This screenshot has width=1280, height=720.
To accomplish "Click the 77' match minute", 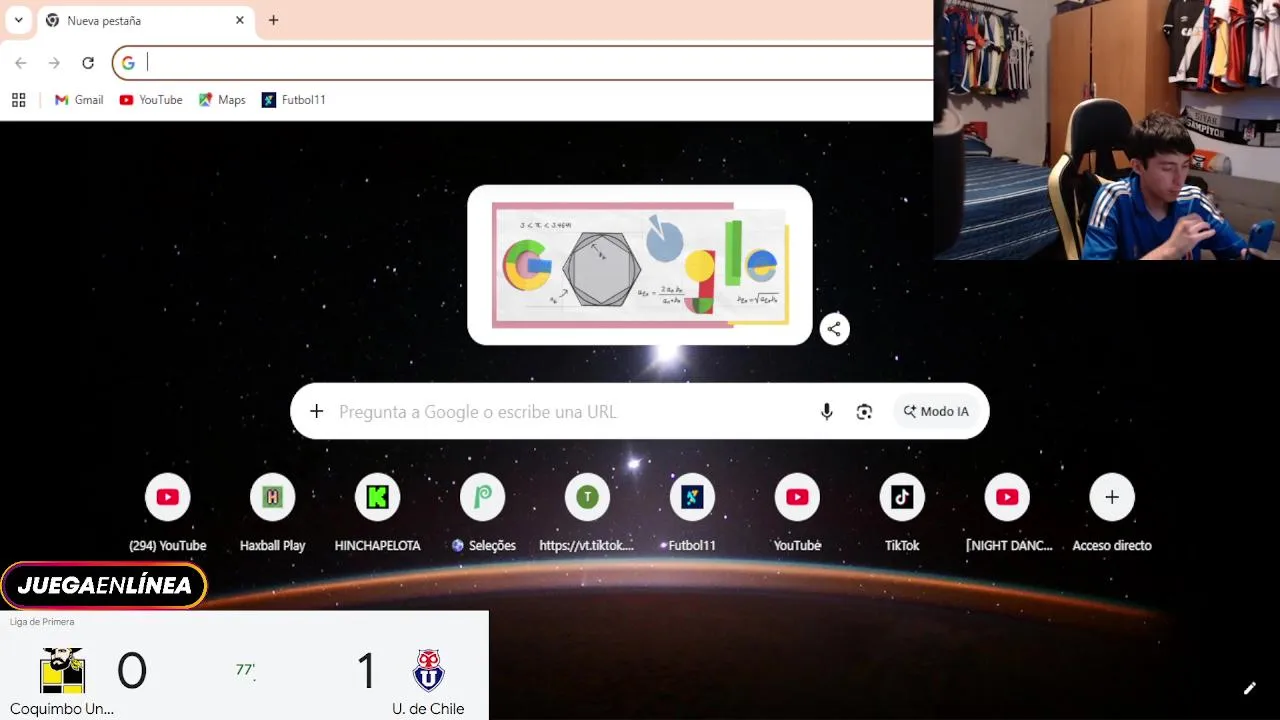I will (245, 670).
